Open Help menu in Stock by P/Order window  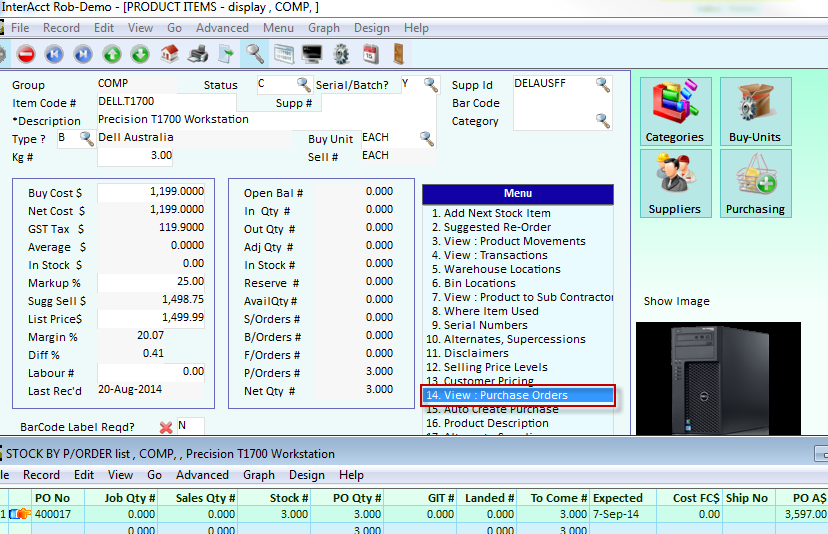351,475
